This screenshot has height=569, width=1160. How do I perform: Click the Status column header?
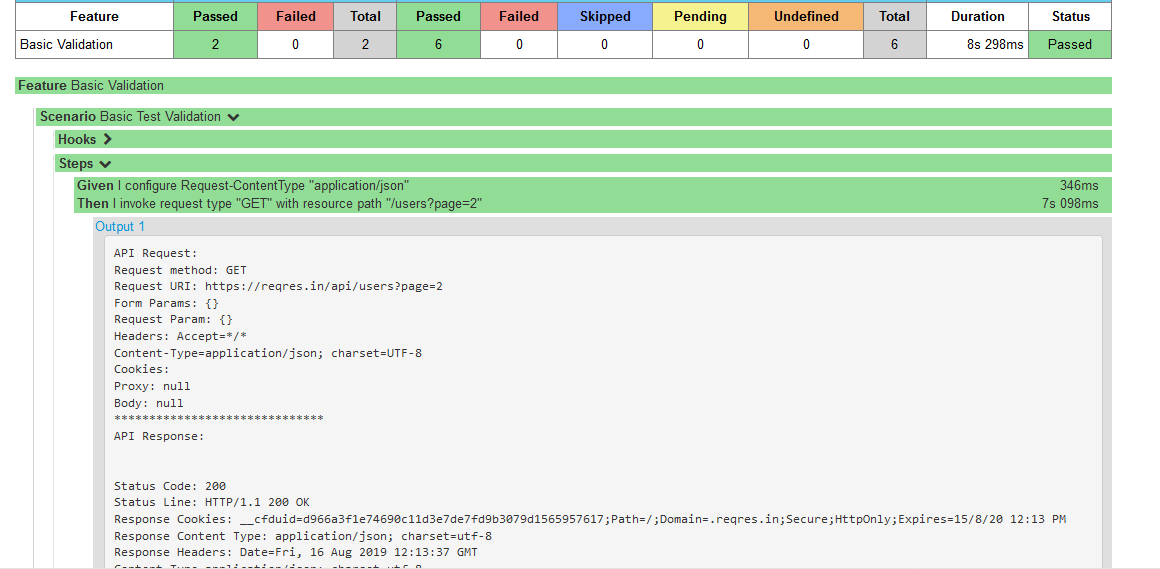[x=1070, y=16]
